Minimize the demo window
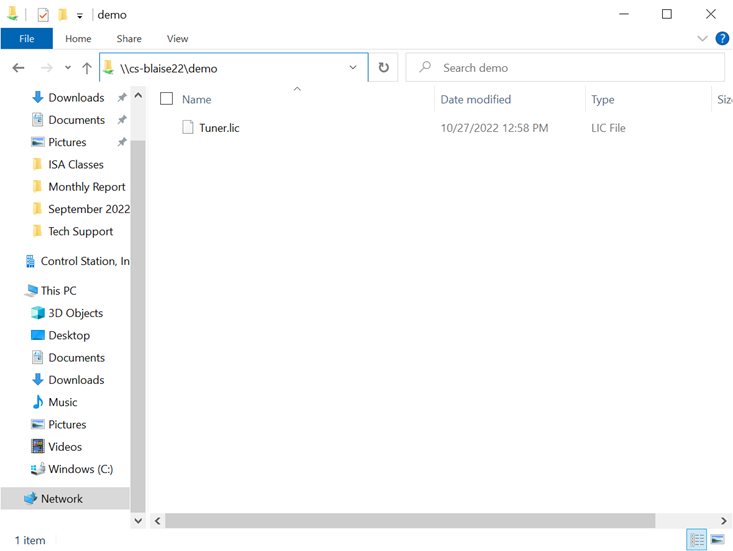Screen dimensions: 733x551 pos(624,14)
